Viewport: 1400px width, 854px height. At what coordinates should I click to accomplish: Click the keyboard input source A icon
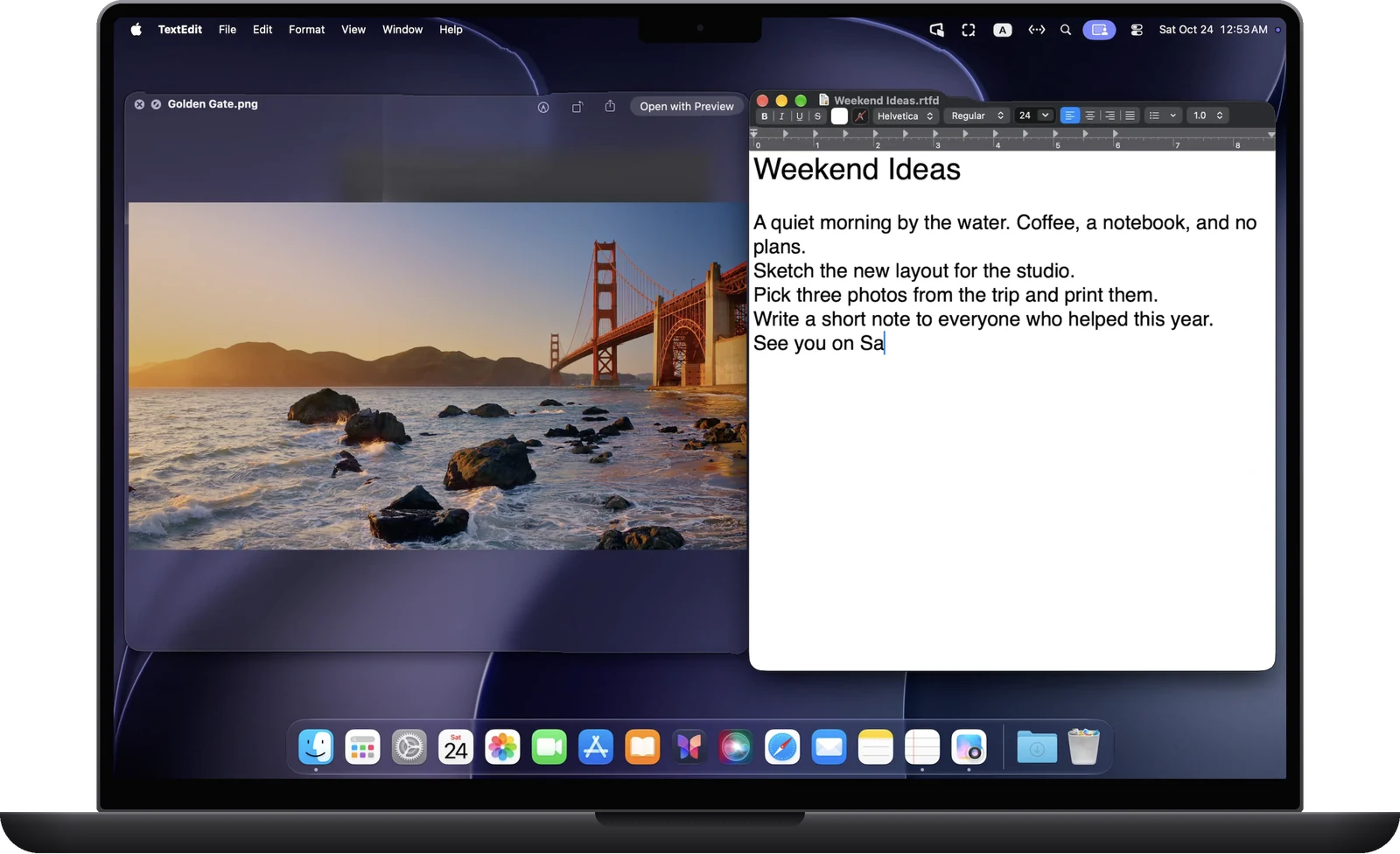click(x=1003, y=30)
